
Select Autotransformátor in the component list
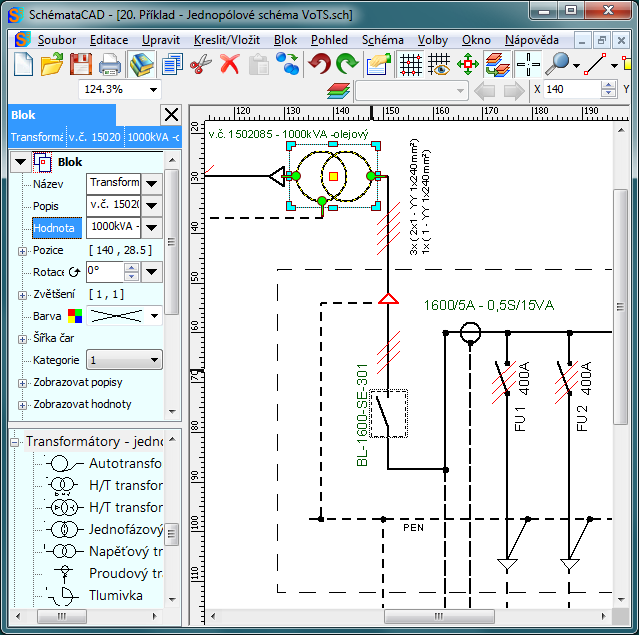125,464
